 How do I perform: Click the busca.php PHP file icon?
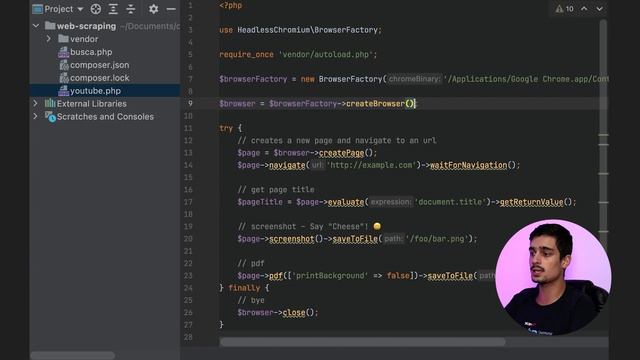[63, 52]
